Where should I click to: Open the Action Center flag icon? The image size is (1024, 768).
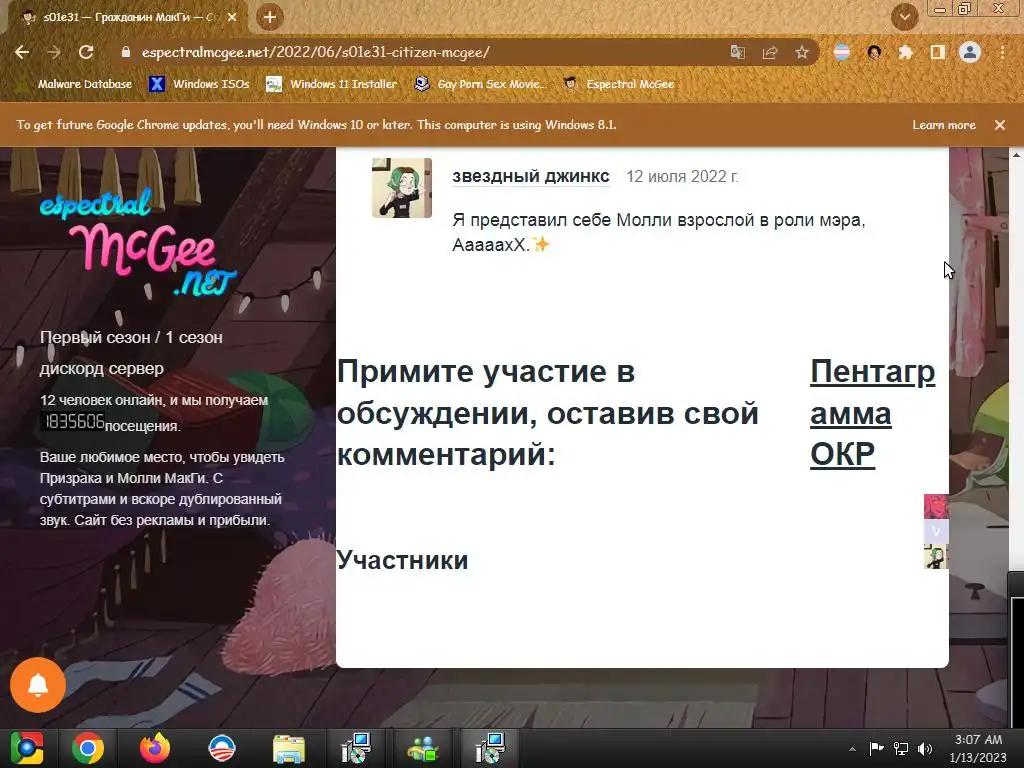(876, 748)
